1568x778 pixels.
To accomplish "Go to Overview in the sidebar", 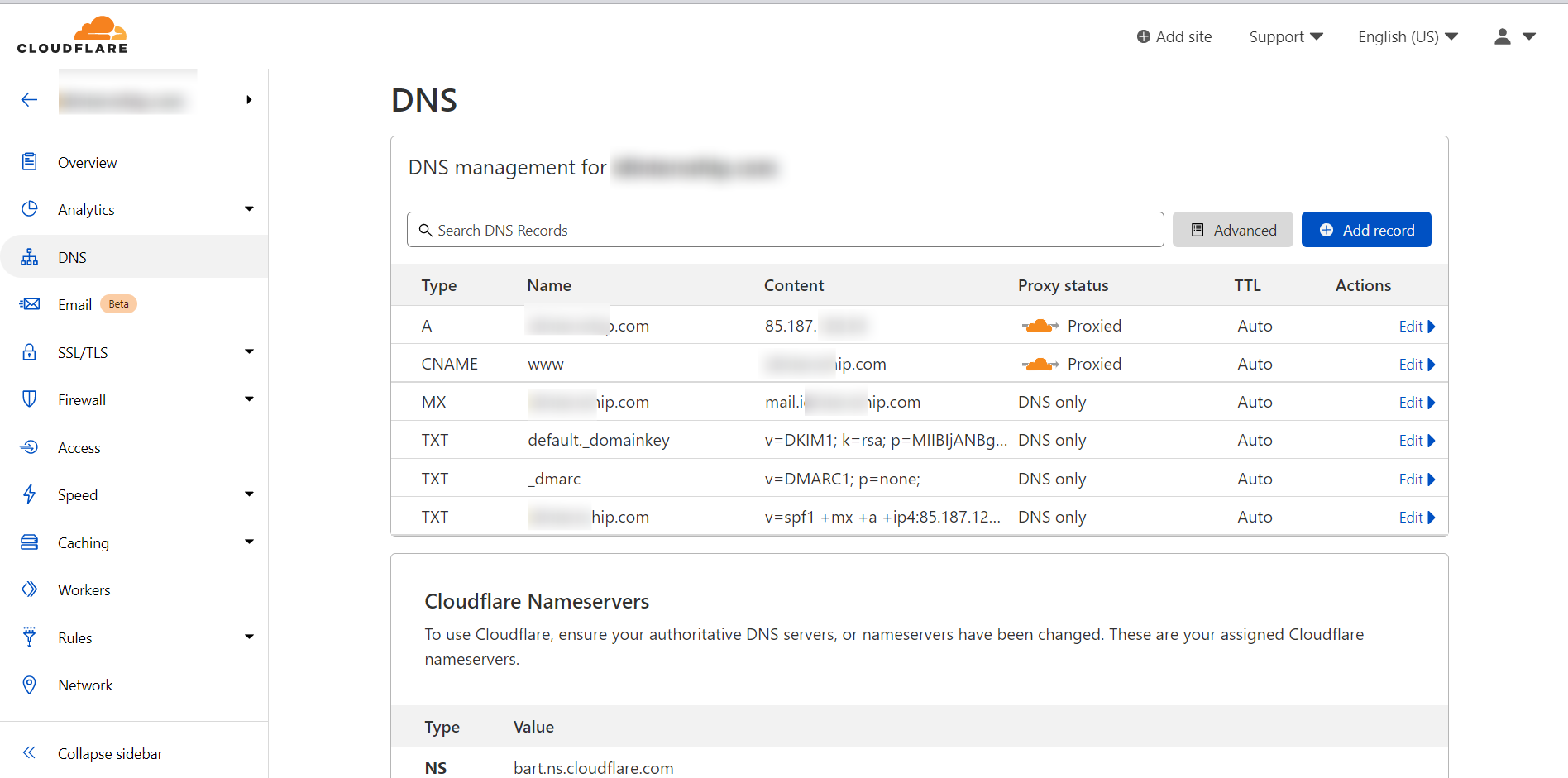I will tap(87, 163).
